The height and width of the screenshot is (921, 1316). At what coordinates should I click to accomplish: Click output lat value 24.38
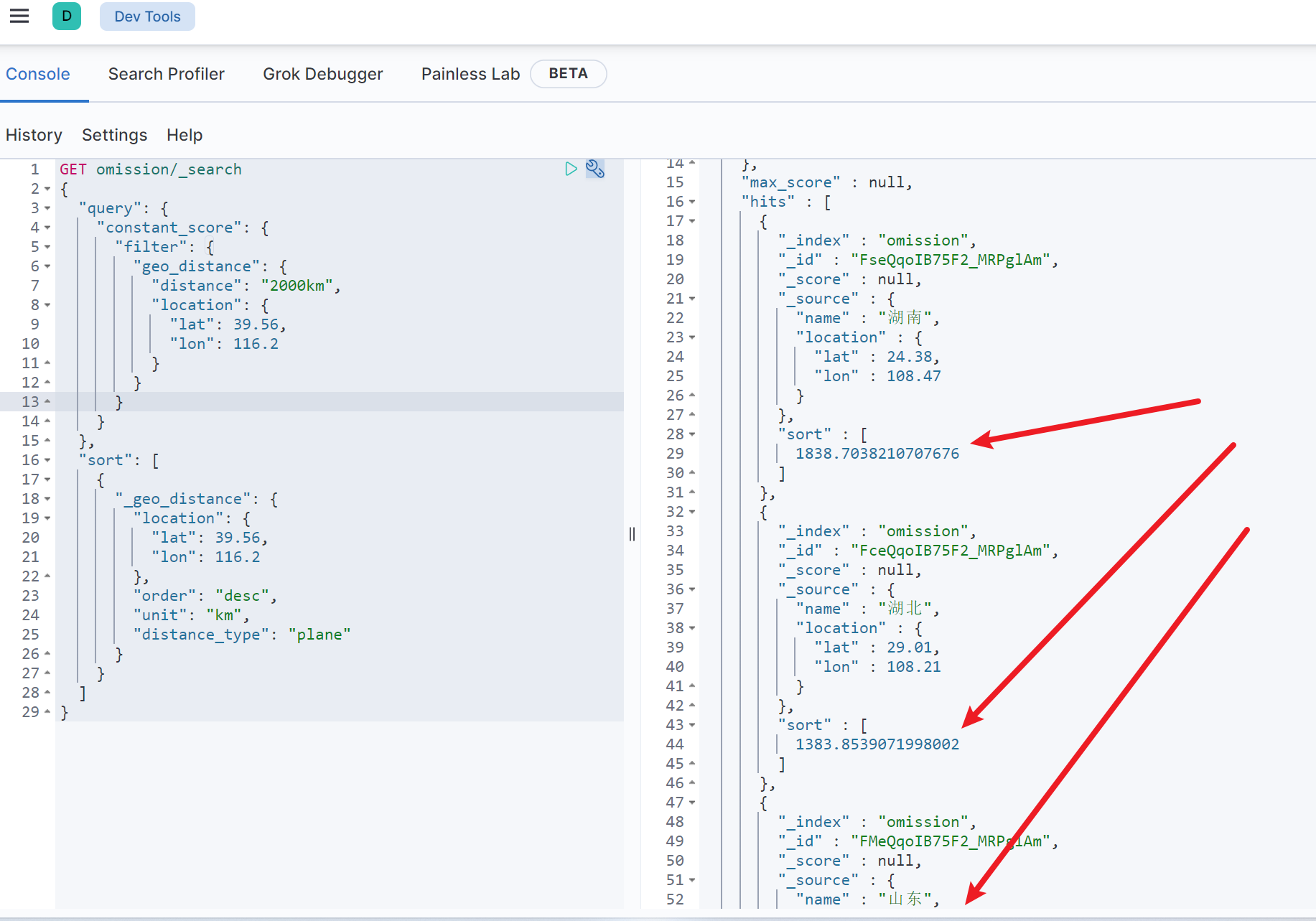click(x=910, y=357)
